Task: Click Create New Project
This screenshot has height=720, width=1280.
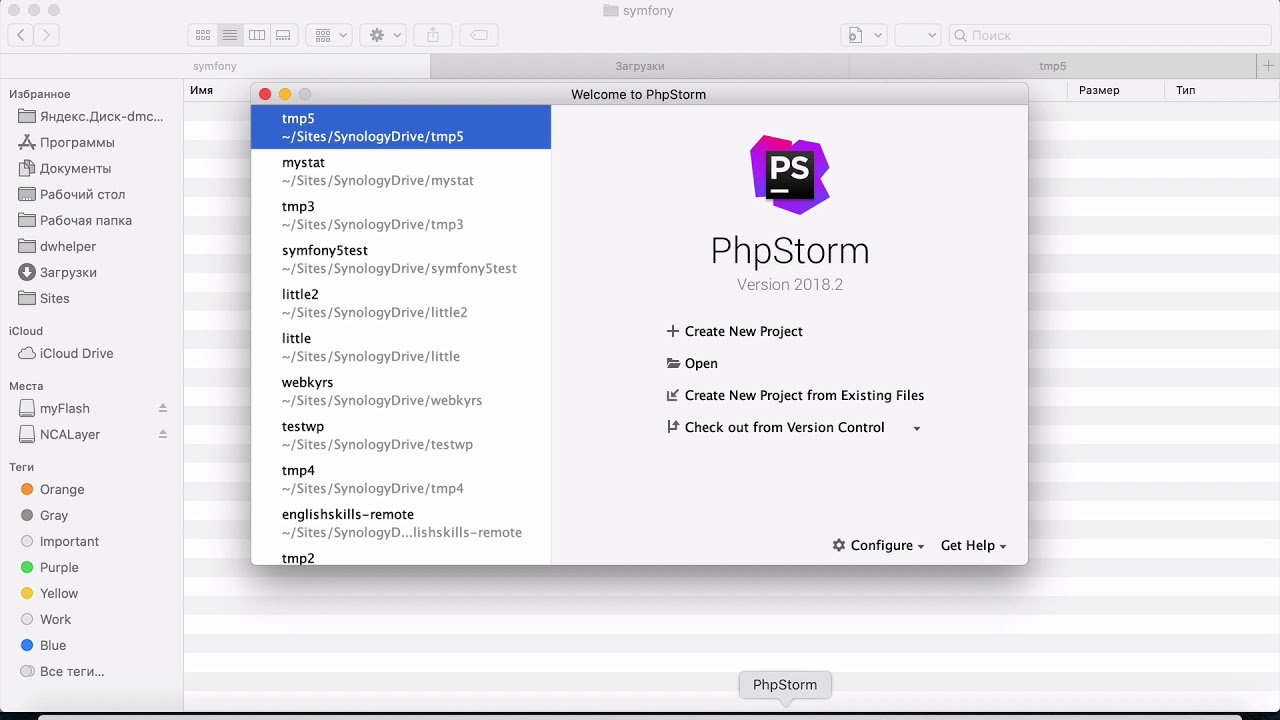Action: [743, 331]
